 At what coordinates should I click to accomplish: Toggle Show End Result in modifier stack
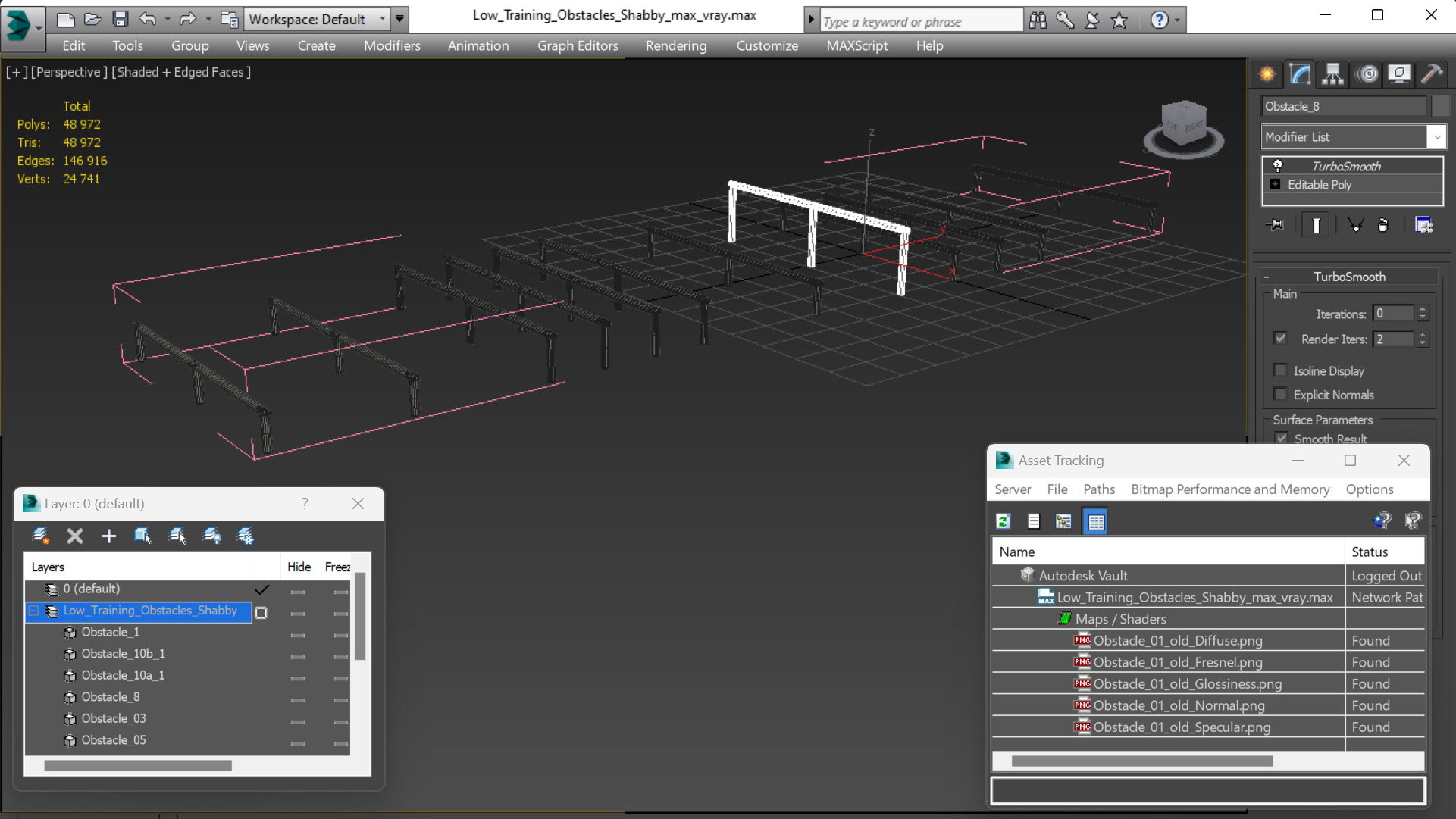1317,225
